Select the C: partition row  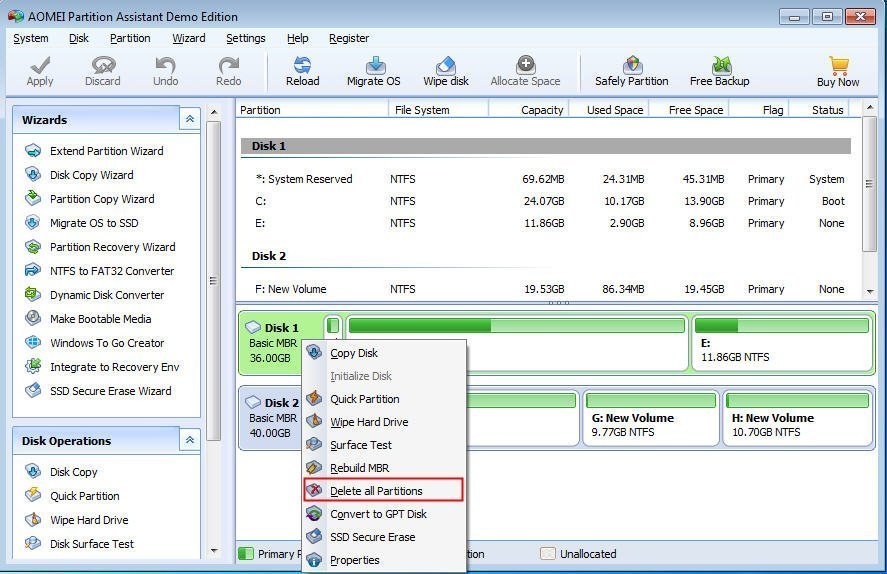pyautogui.click(x=546, y=201)
